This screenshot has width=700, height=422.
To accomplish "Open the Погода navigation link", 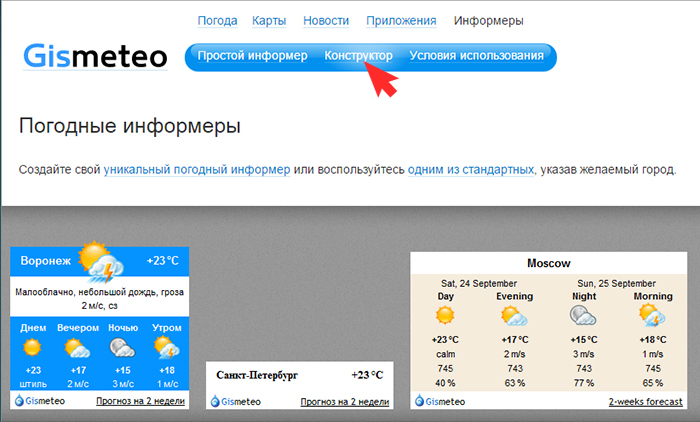I will pyautogui.click(x=217, y=21).
